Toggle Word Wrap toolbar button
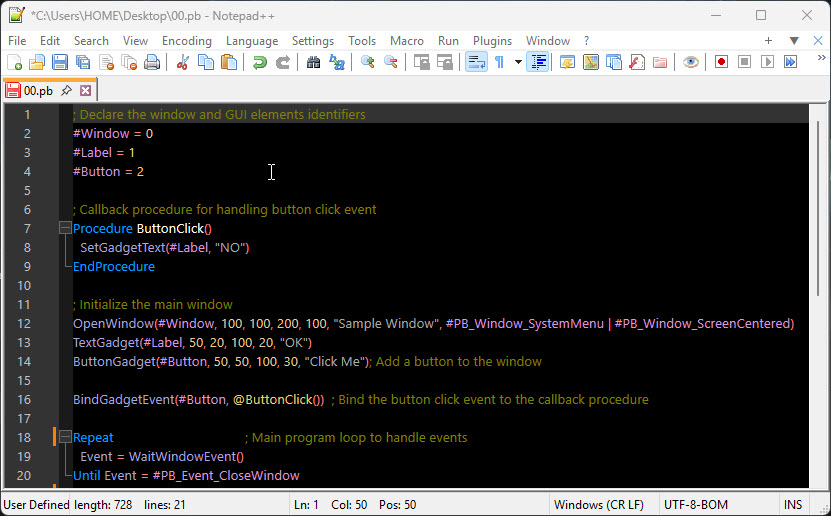Screen dimensions: 831x516 click(x=476, y=63)
